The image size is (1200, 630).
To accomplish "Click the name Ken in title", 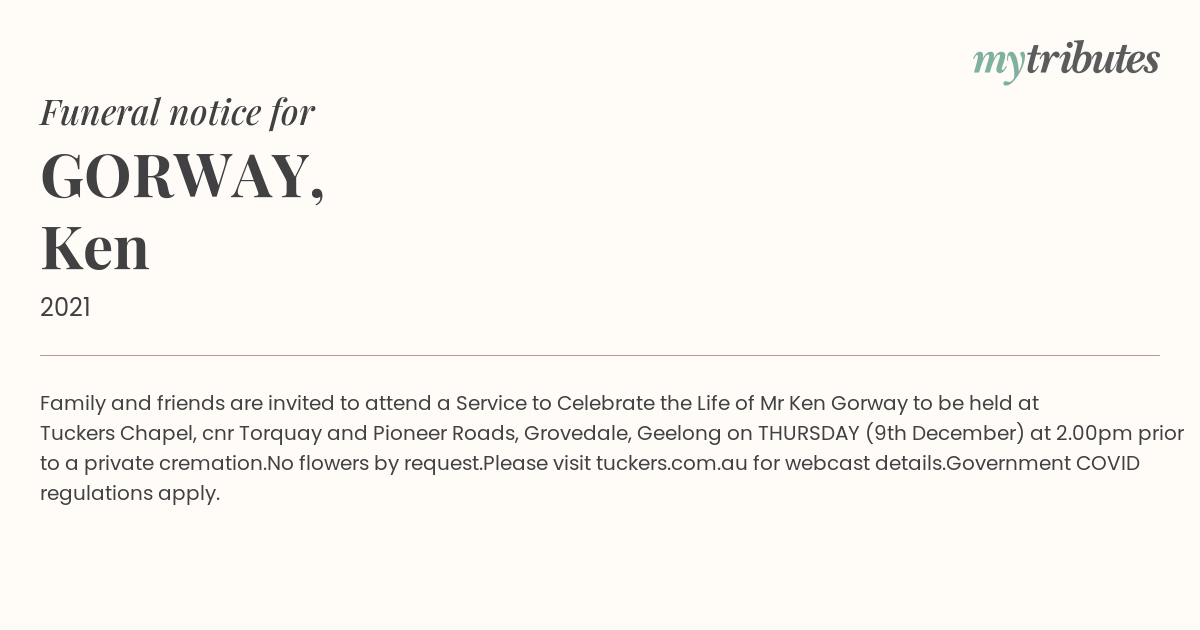I will [x=95, y=248].
